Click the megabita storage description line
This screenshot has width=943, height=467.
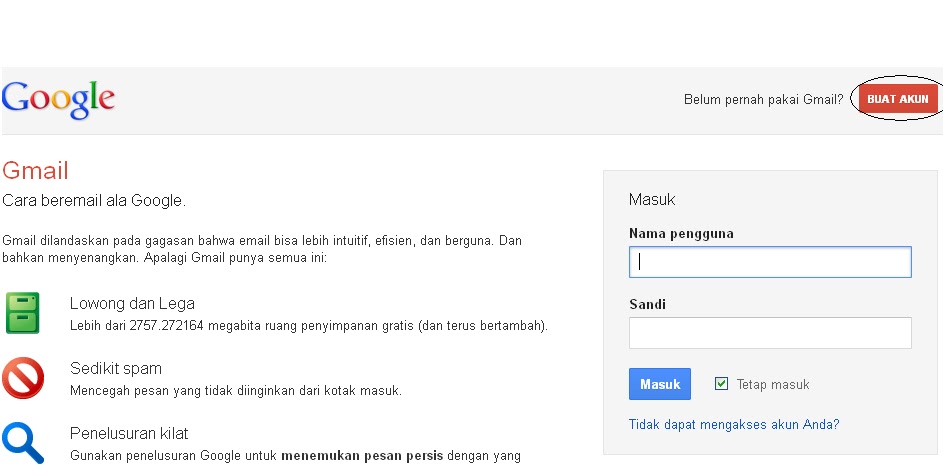point(309,326)
